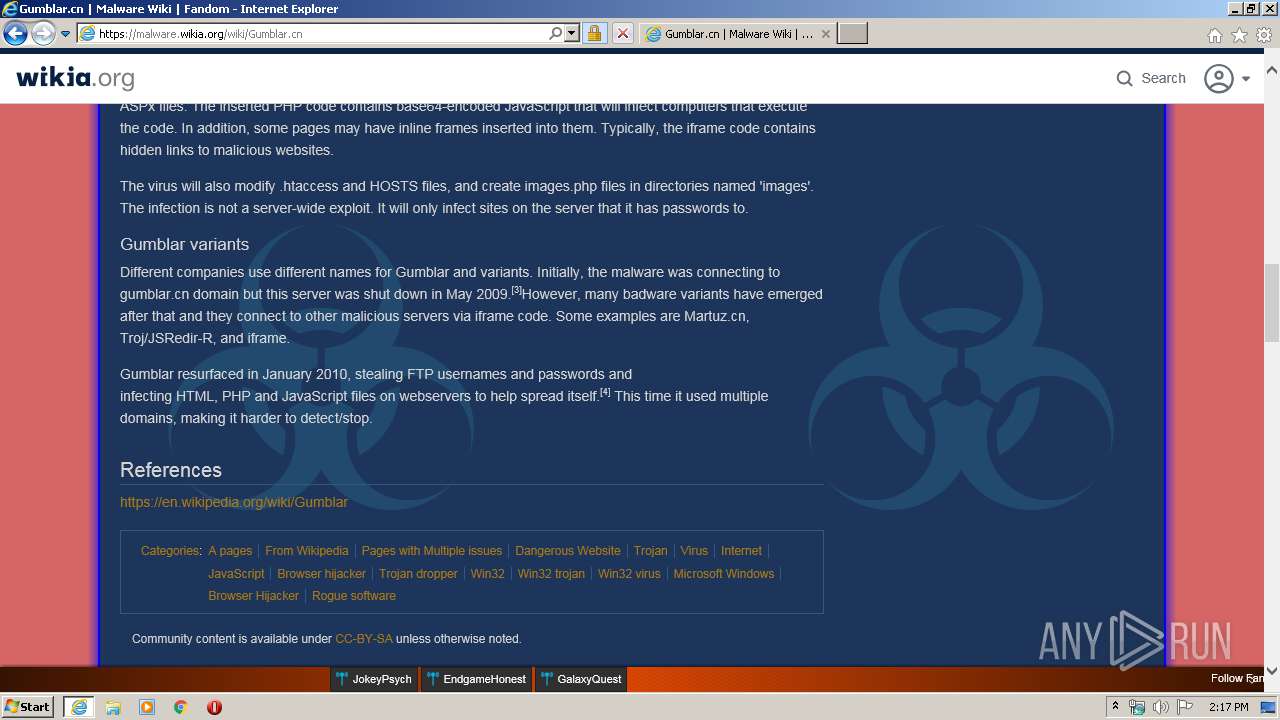Open a new blank tab
Screen dimensions: 1280x720
852,33
